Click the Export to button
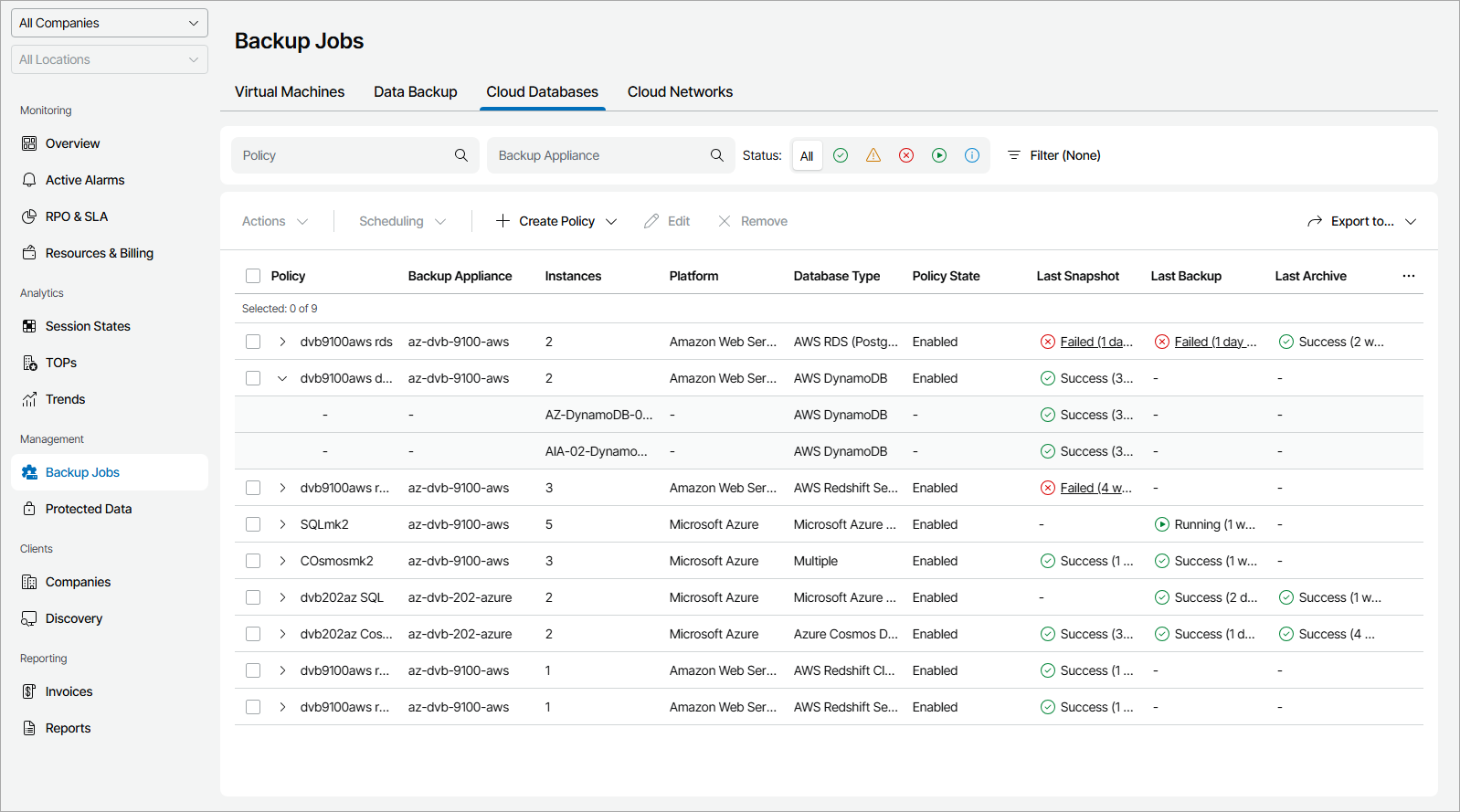The height and width of the screenshot is (812, 1460). [1361, 221]
